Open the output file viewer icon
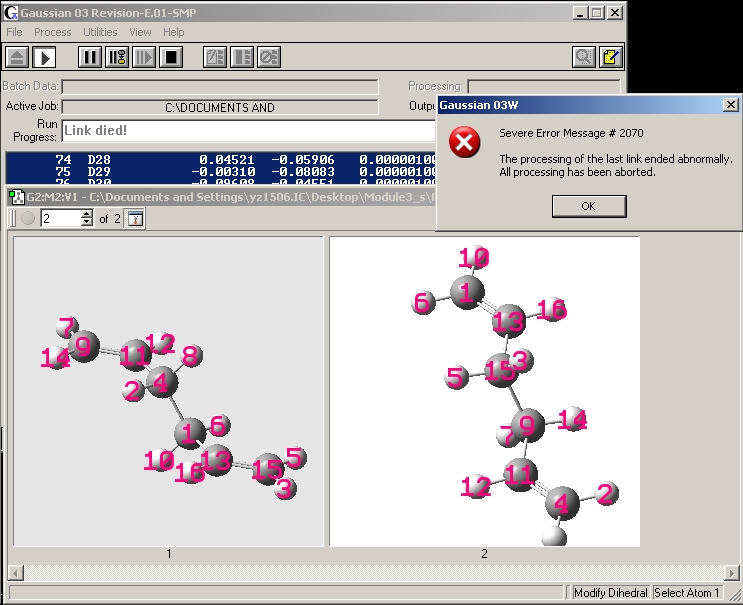743x605 pixels. (x=583, y=57)
